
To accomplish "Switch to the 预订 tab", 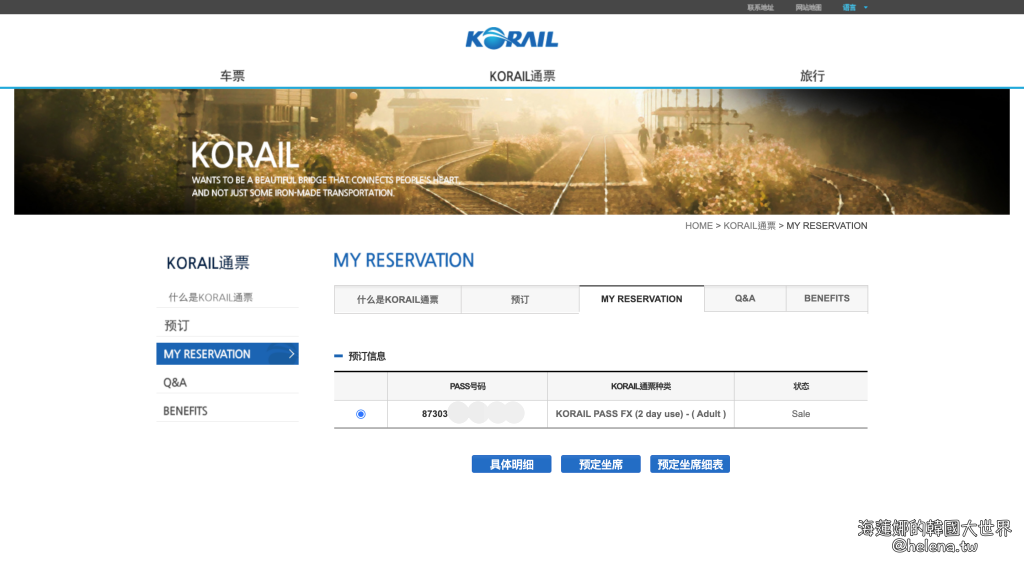I will point(520,299).
